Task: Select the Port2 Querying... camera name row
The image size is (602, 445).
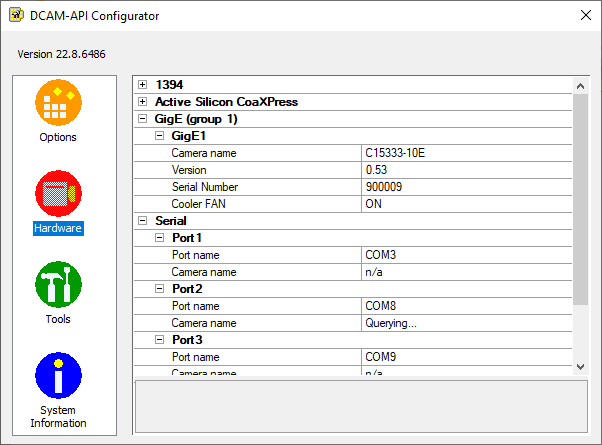Action: click(x=466, y=323)
